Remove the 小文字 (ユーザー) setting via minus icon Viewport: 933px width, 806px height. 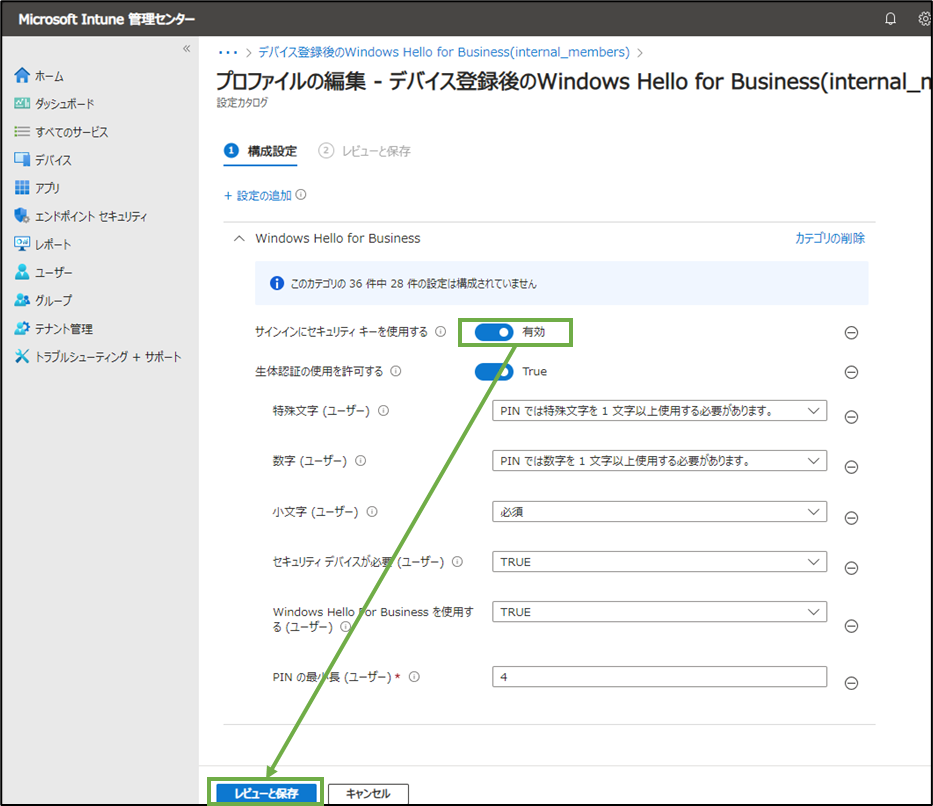pos(851,518)
